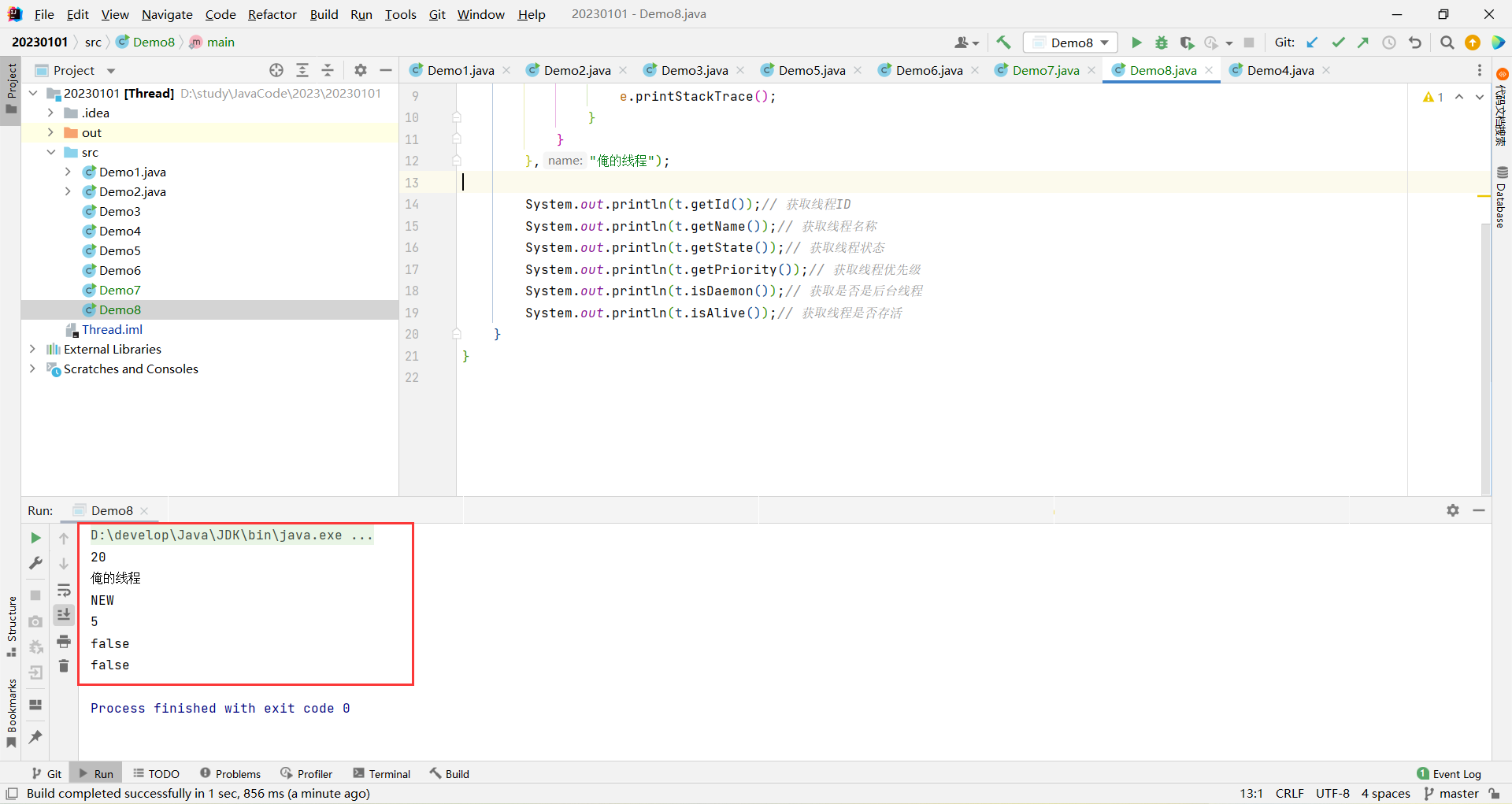The width and height of the screenshot is (1512, 804).
Task: Minimize the Run tool window
Action: click(x=1479, y=510)
